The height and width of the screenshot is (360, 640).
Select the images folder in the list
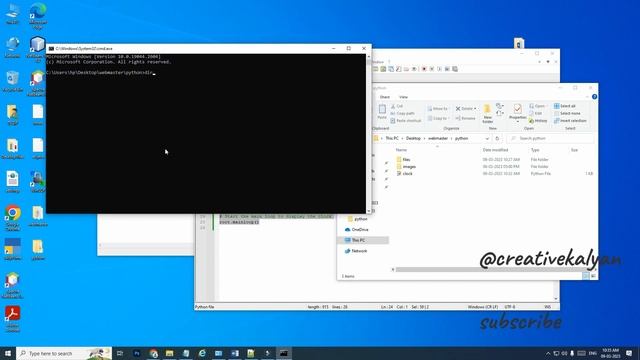(409, 167)
